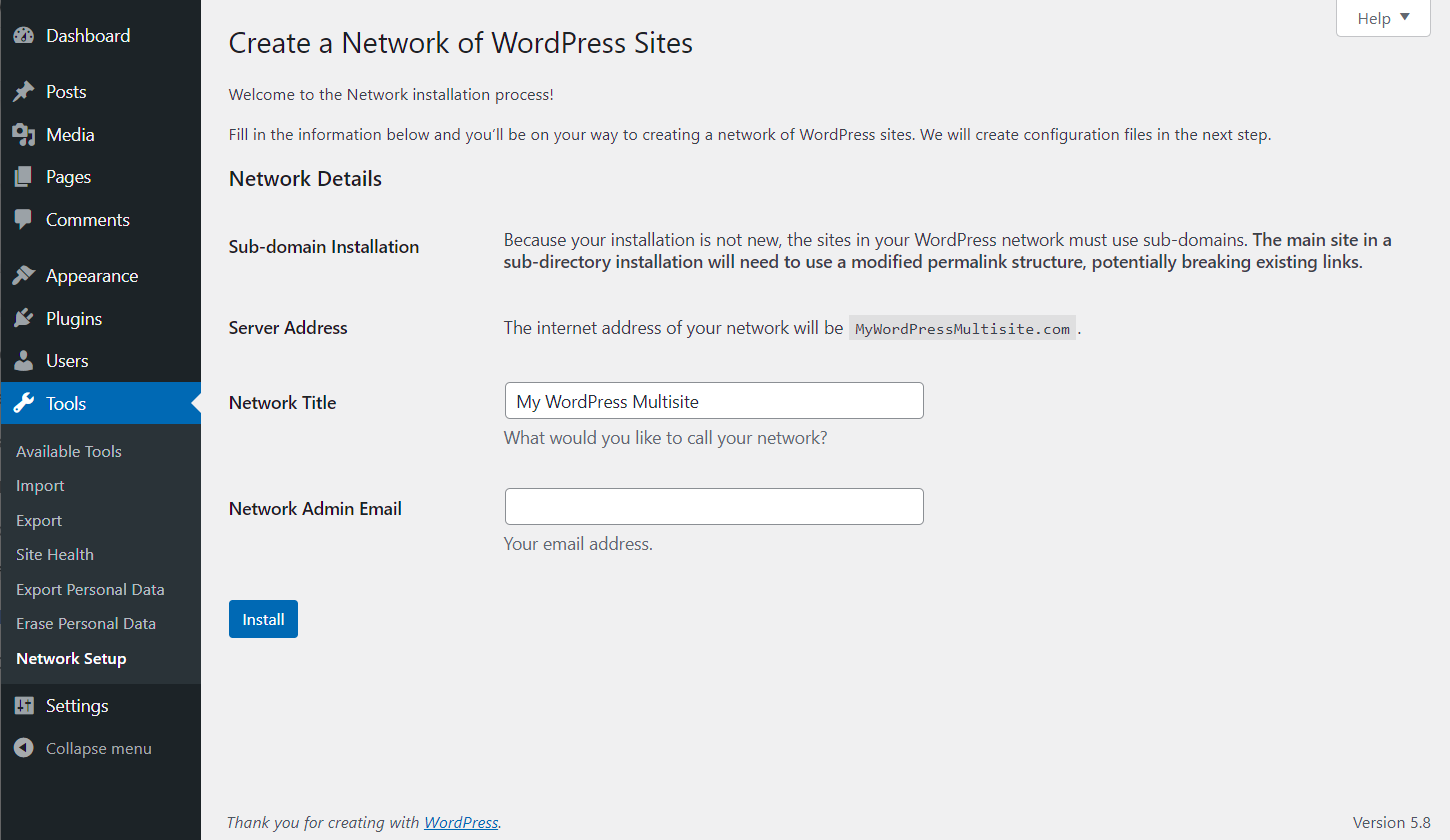Open Erase Personal Data submenu item
Viewport: 1450px width, 840px height.
coord(86,624)
